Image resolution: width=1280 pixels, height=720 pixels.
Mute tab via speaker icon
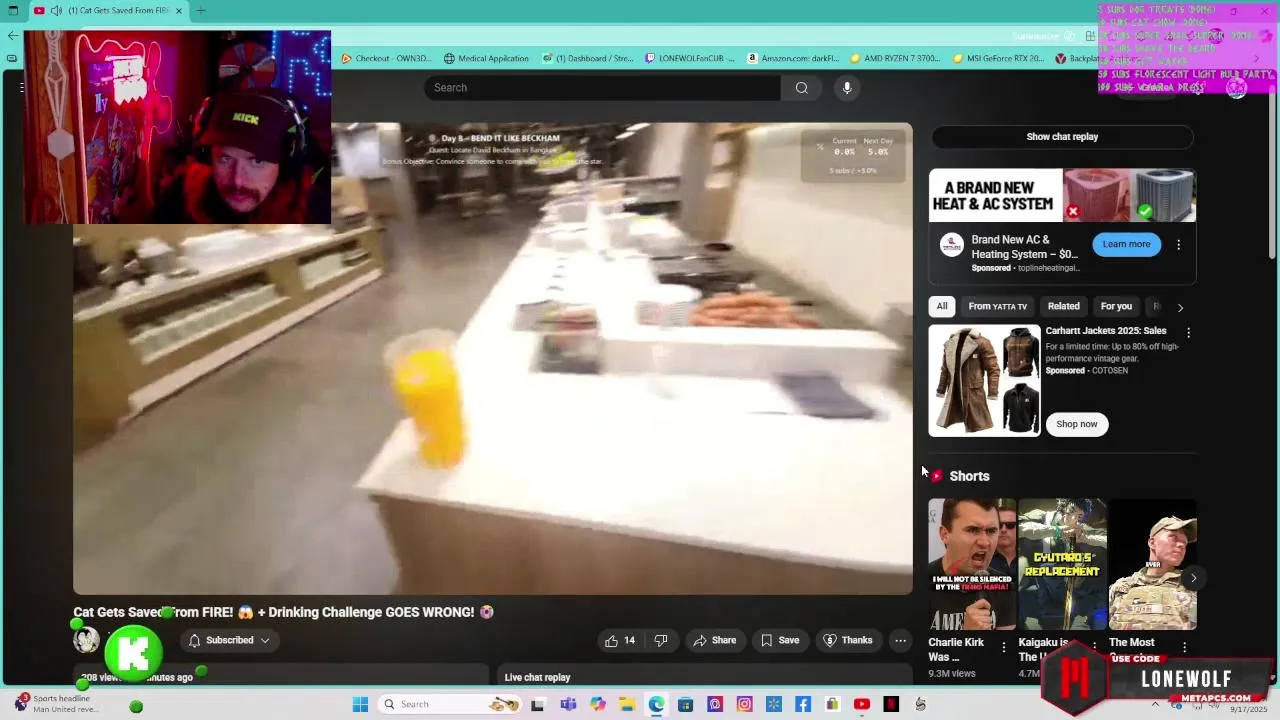(56, 11)
